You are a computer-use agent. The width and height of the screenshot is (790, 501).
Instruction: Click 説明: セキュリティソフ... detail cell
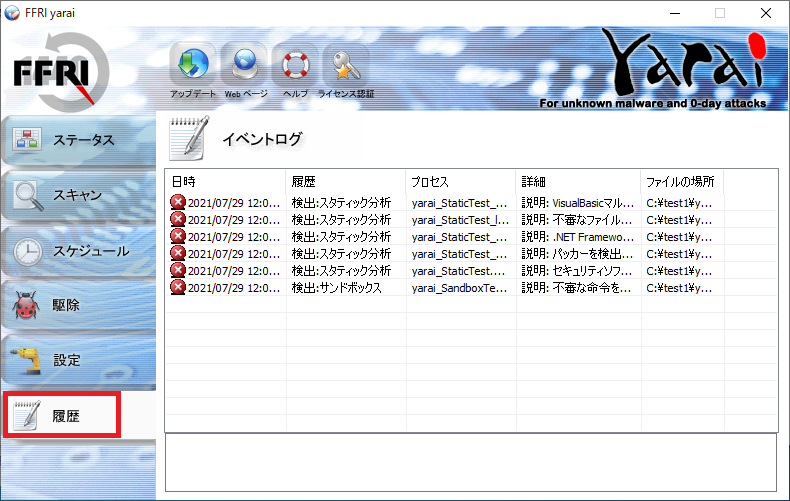[x=577, y=271]
